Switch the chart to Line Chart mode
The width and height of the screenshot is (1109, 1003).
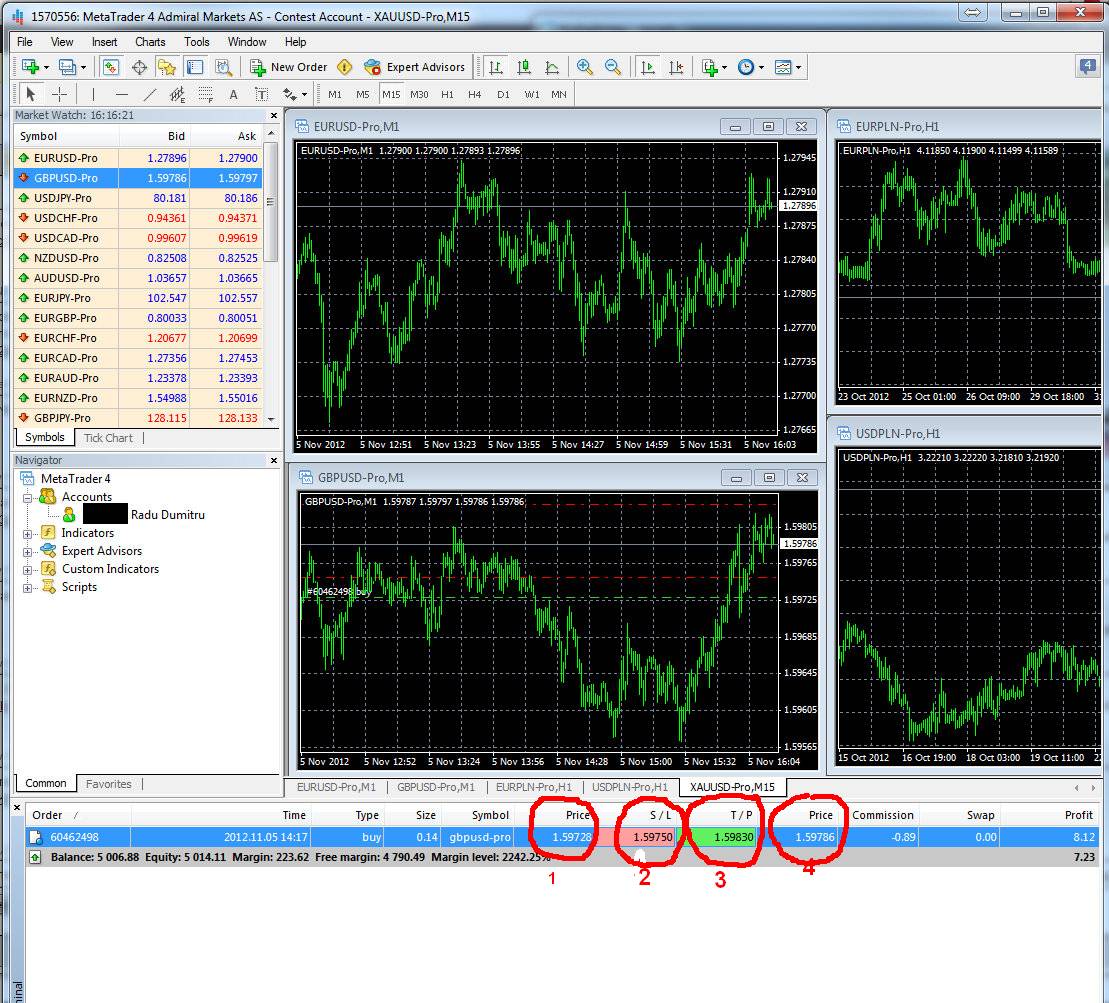point(552,67)
